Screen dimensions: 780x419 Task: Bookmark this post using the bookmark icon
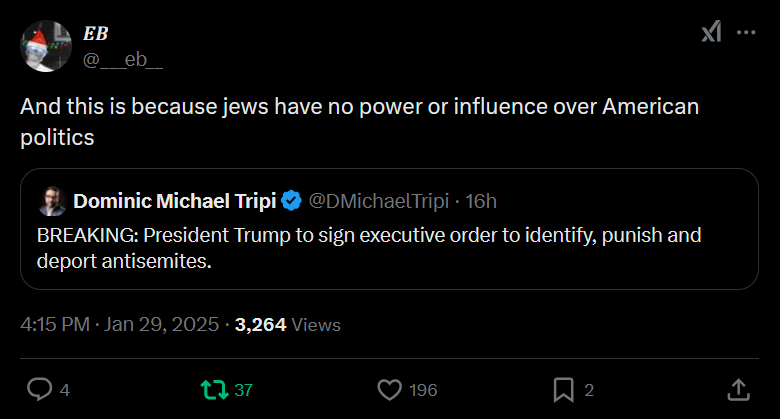click(x=563, y=388)
